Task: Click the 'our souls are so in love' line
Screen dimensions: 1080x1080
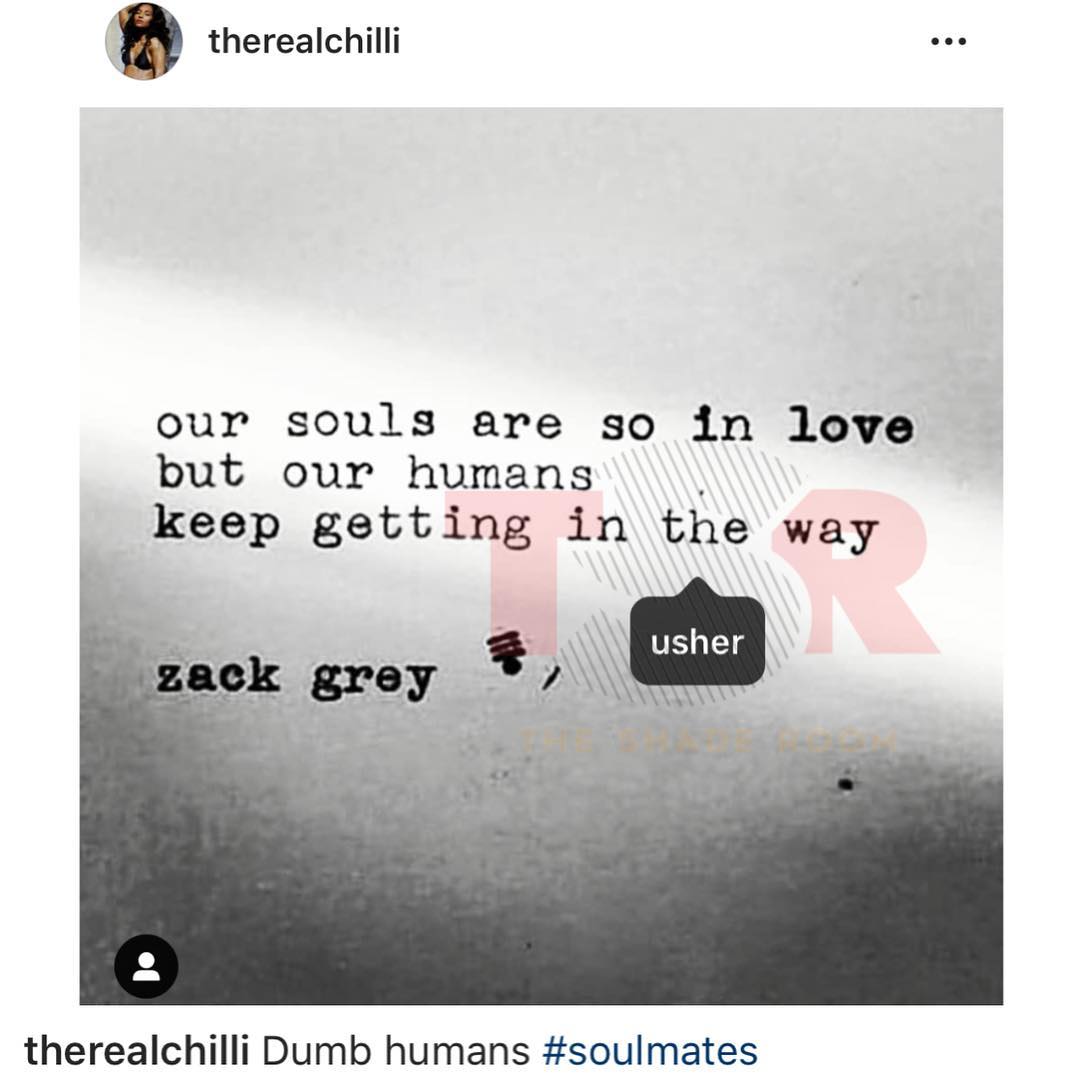Action: pyautogui.click(x=534, y=424)
